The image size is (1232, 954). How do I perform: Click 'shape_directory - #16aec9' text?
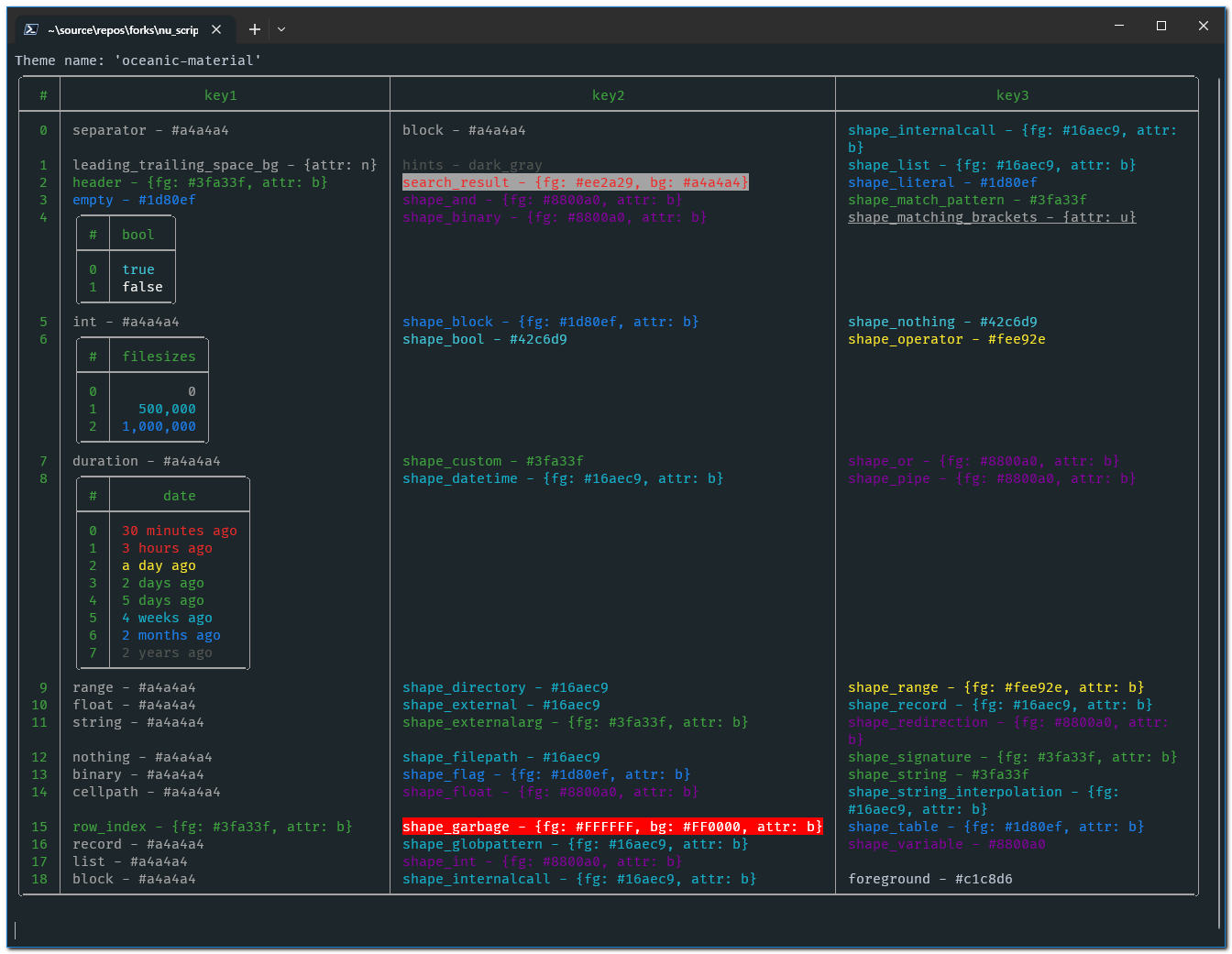point(505,687)
